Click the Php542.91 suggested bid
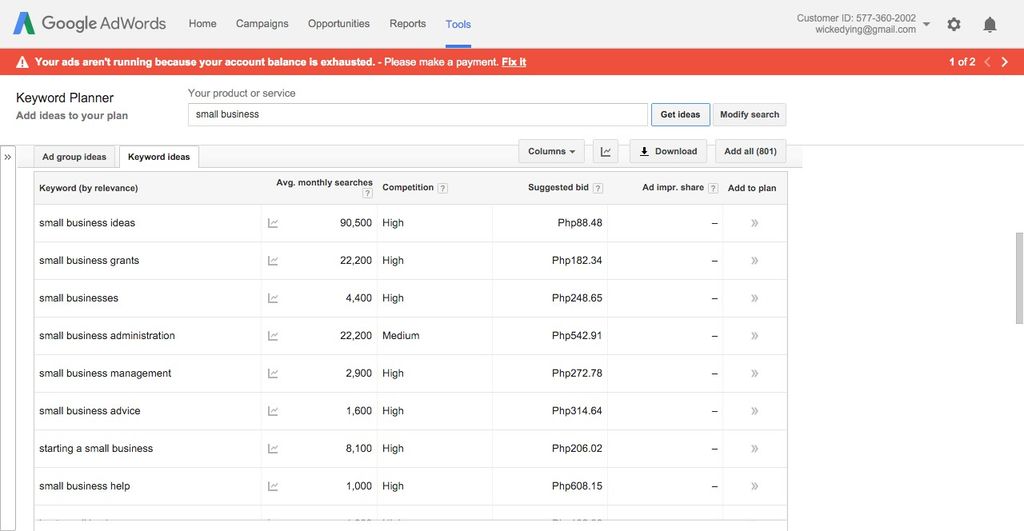 577,336
